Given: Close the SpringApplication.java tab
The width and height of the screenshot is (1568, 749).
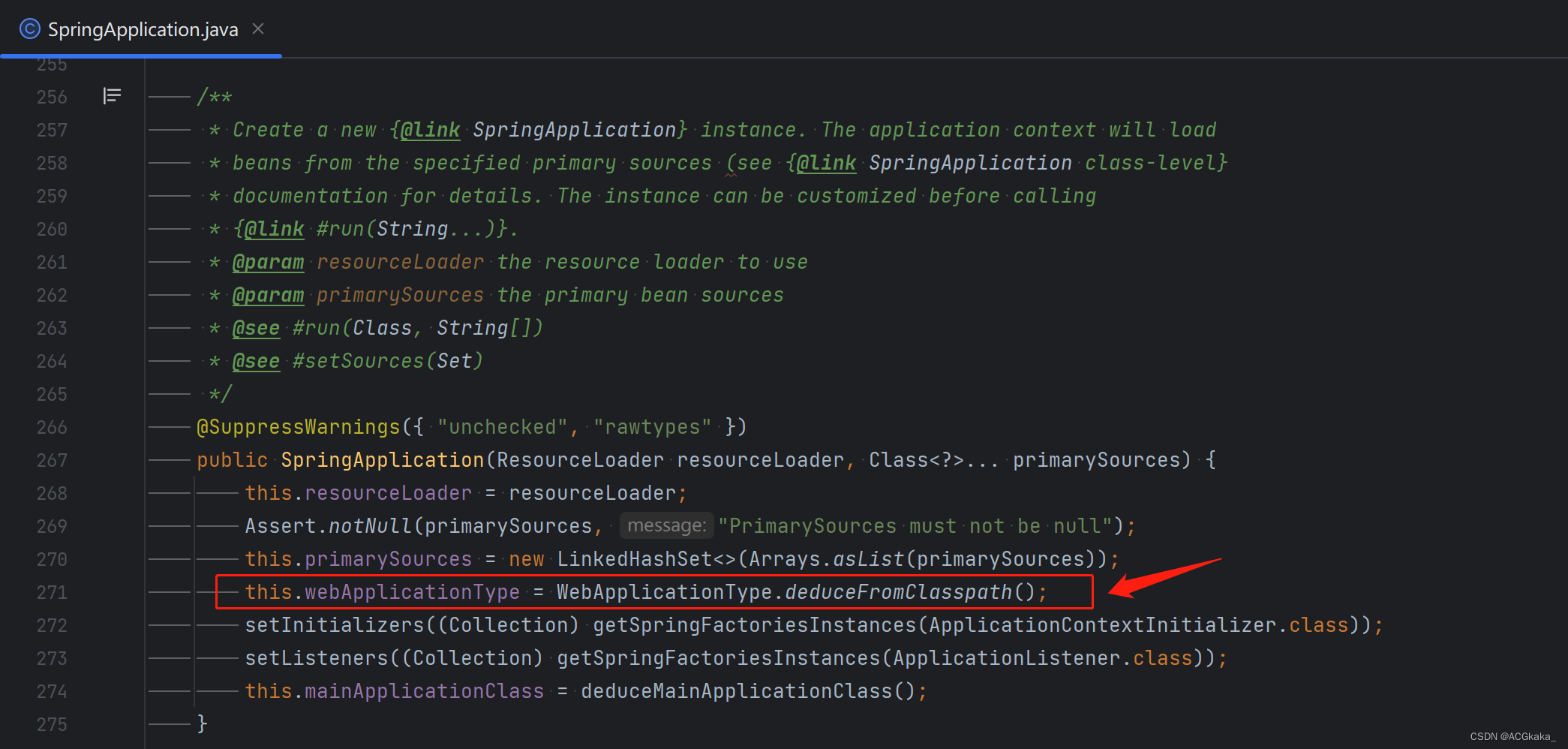Looking at the screenshot, I should pyautogui.click(x=258, y=29).
